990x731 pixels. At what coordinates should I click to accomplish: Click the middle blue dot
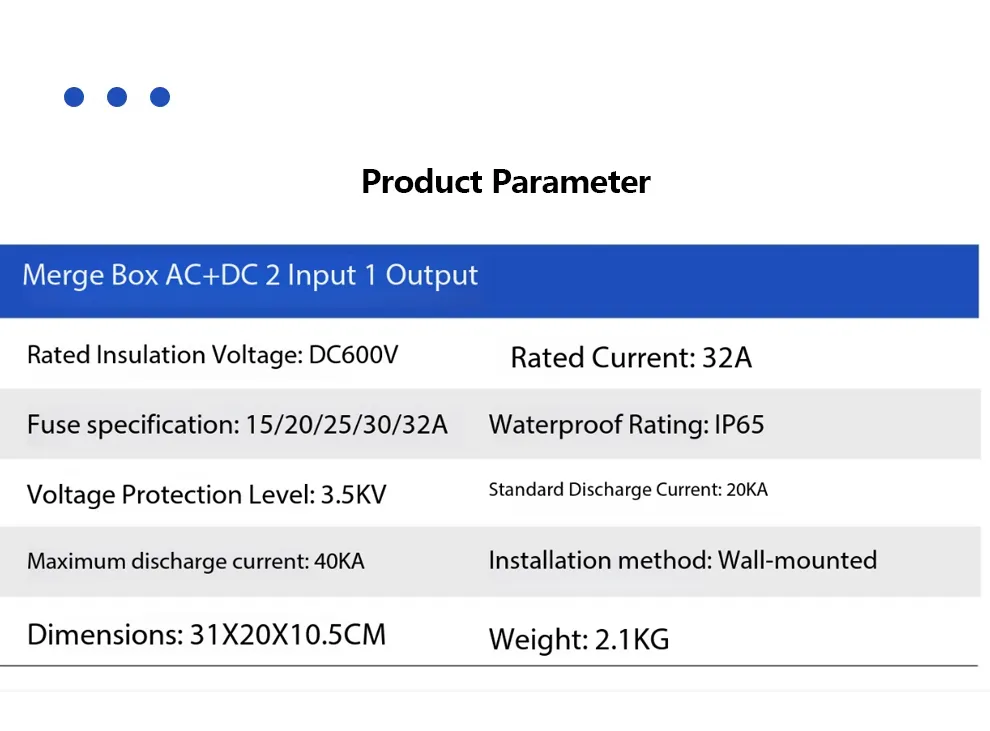point(117,97)
